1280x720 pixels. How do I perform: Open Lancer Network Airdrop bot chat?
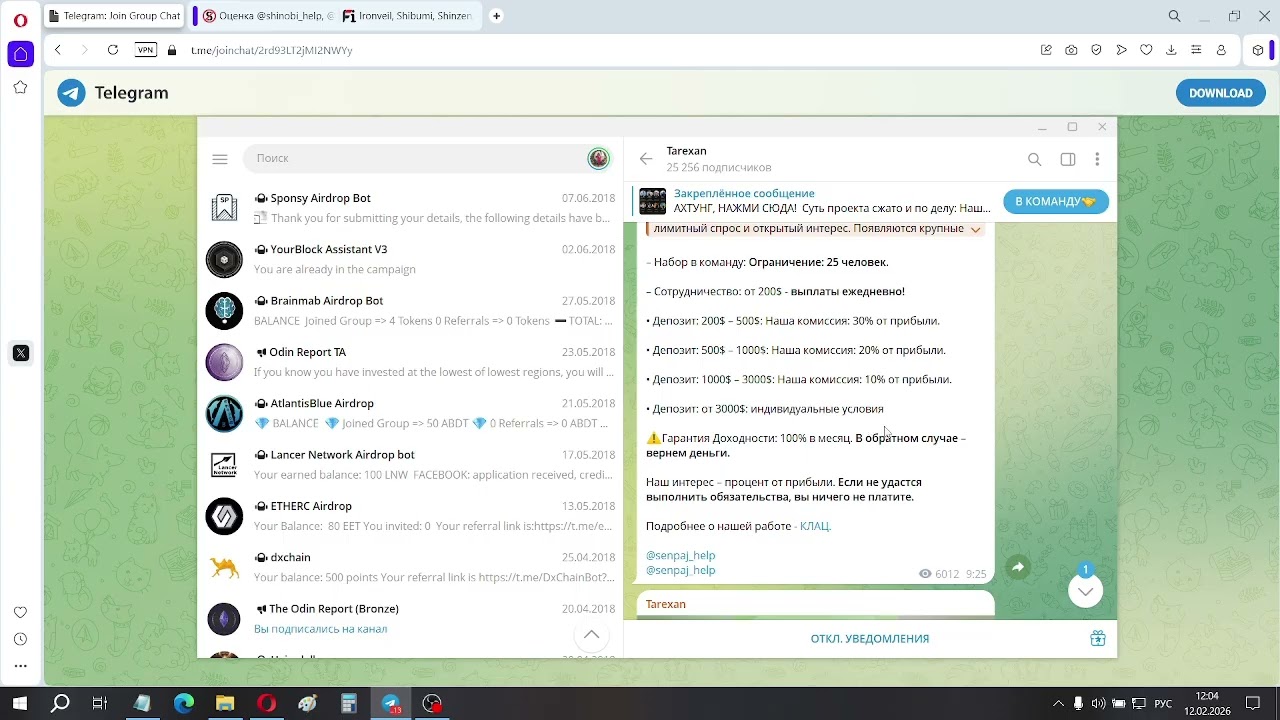(410, 465)
